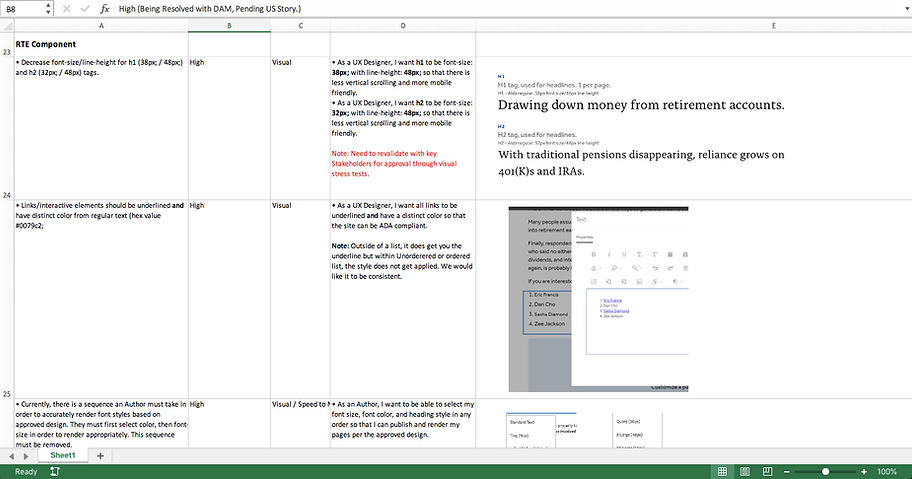
Task: Switch to Normal view icon
Action: (x=722, y=471)
